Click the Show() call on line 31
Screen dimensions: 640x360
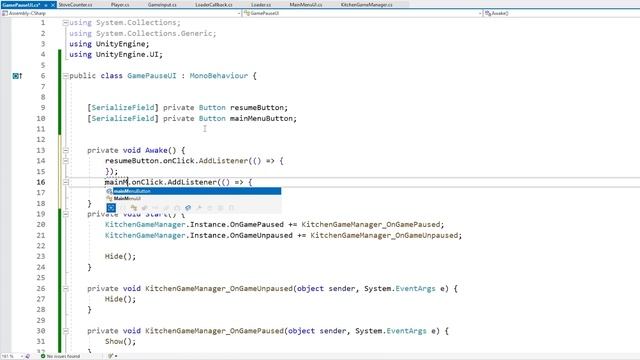(x=120, y=342)
